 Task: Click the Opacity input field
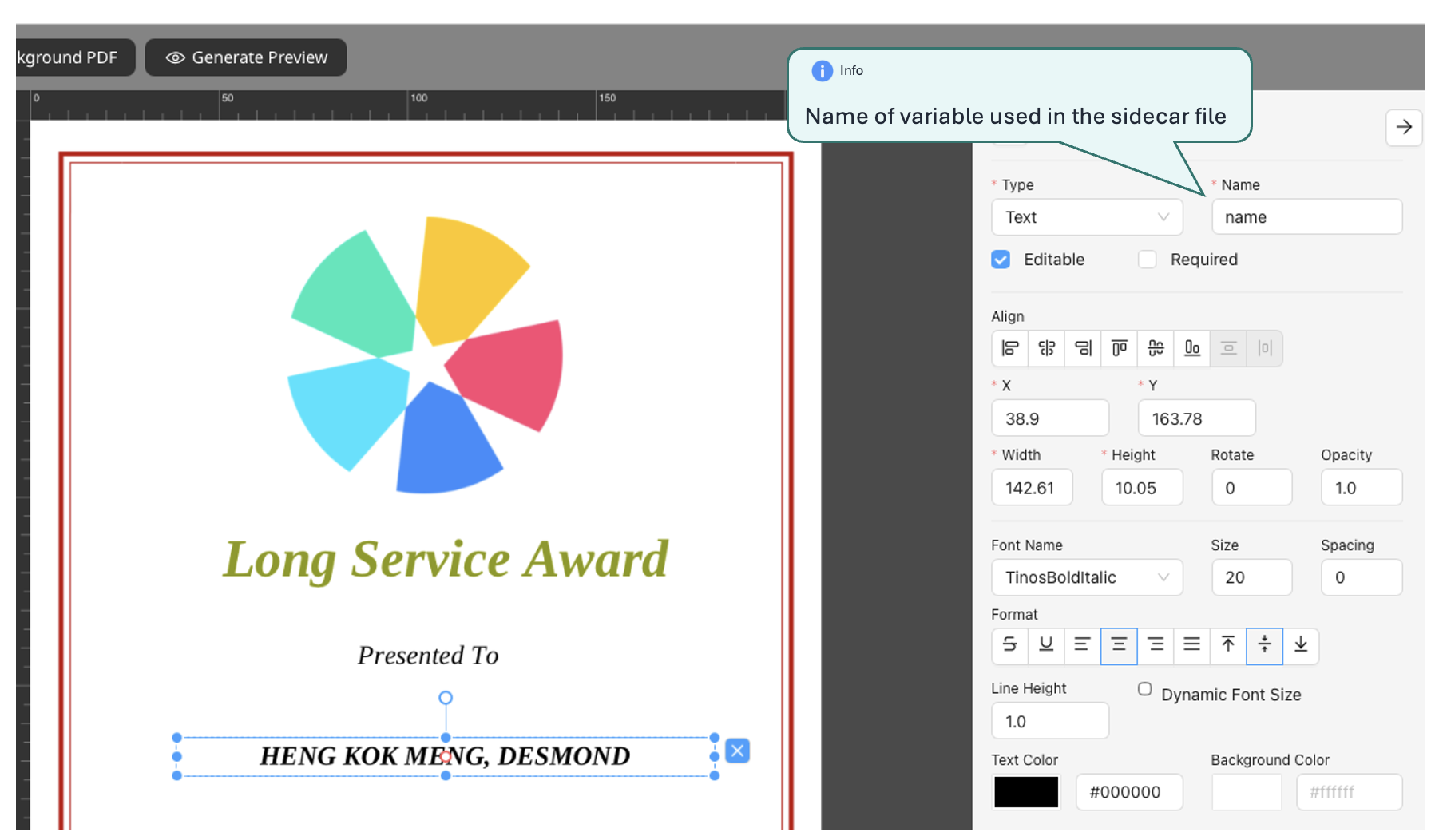tap(1362, 488)
